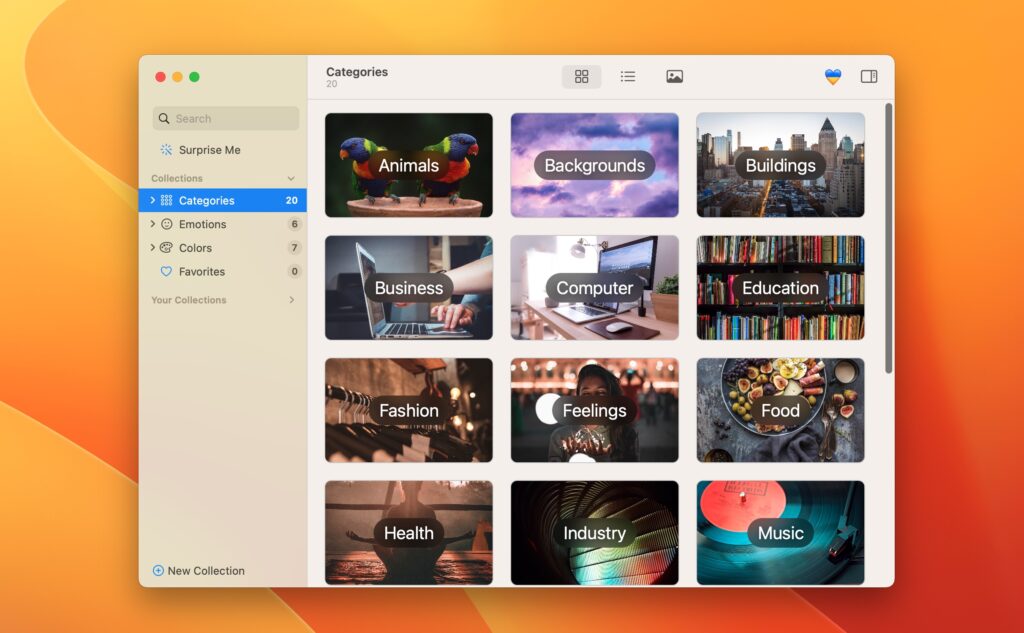This screenshot has width=1024, height=633.
Task: Click the Surprise Me sparkle icon
Action: click(167, 149)
